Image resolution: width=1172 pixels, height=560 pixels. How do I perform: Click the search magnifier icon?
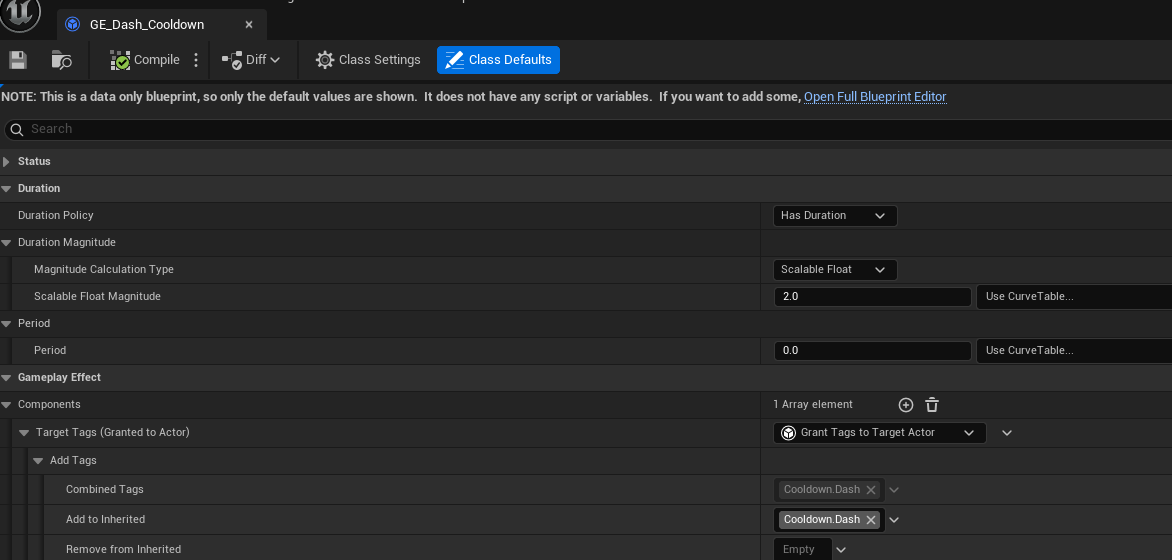[x=17, y=129]
